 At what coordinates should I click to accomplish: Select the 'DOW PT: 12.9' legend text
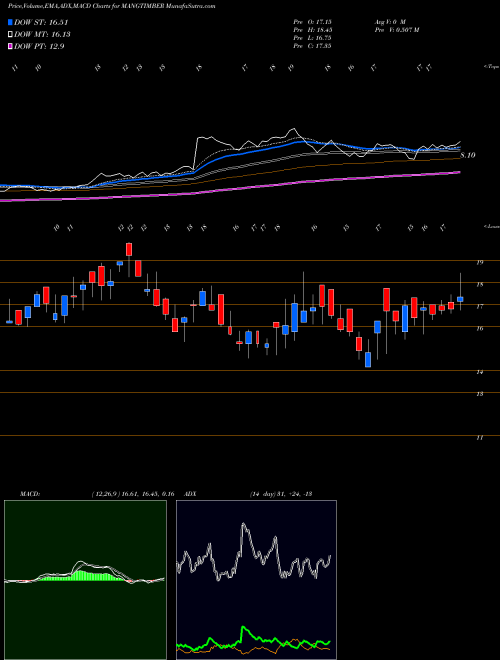[x=39, y=47]
